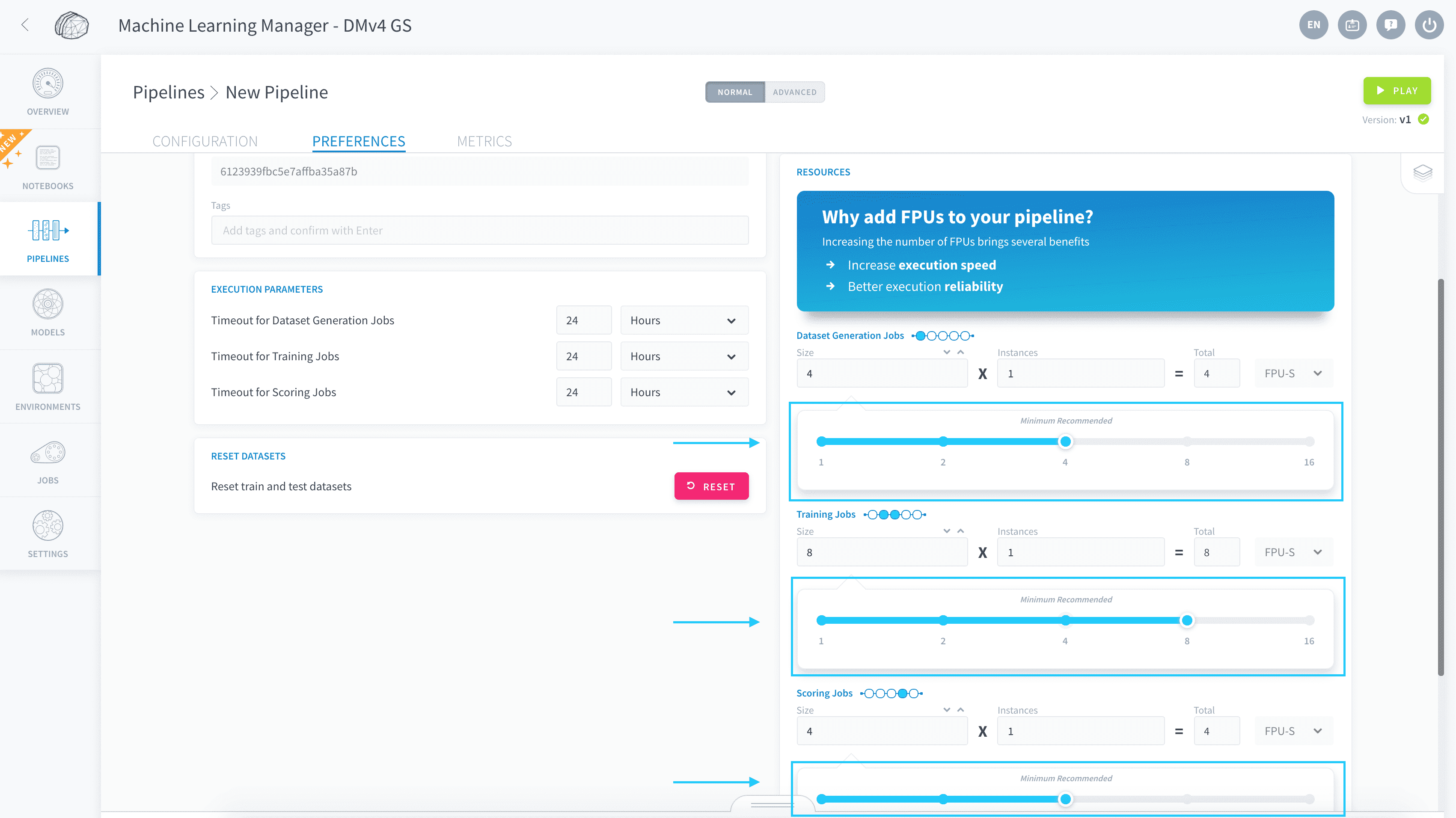Click the page vertical scrollbar
This screenshot has height=818, width=1456.
[1441, 477]
